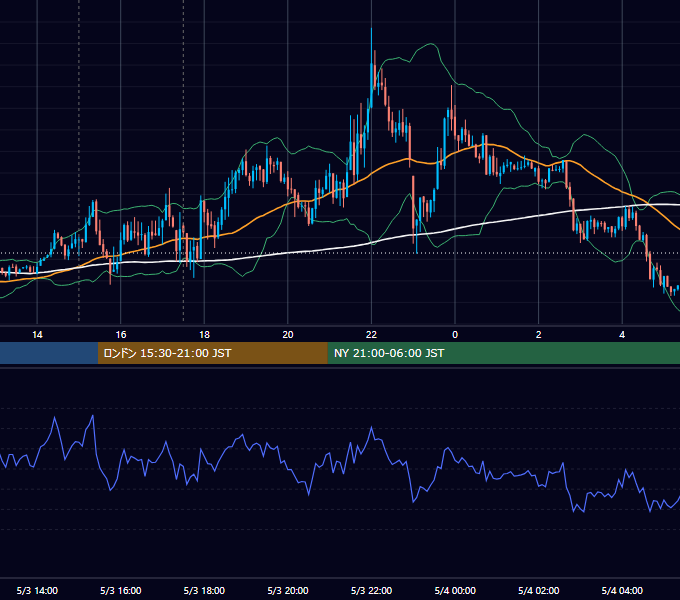Click the 5/4 00:00 date label
The width and height of the screenshot is (680, 600).
point(455,590)
